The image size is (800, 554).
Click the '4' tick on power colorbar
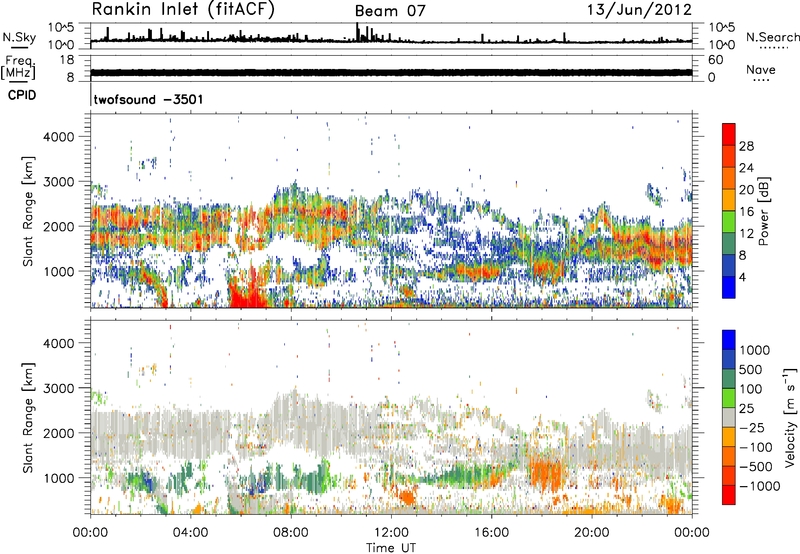pyautogui.click(x=742, y=277)
